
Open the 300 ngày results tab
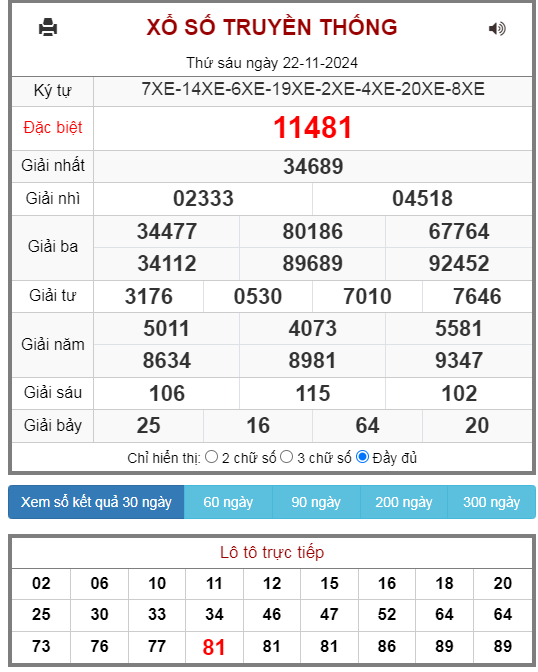tap(491, 502)
